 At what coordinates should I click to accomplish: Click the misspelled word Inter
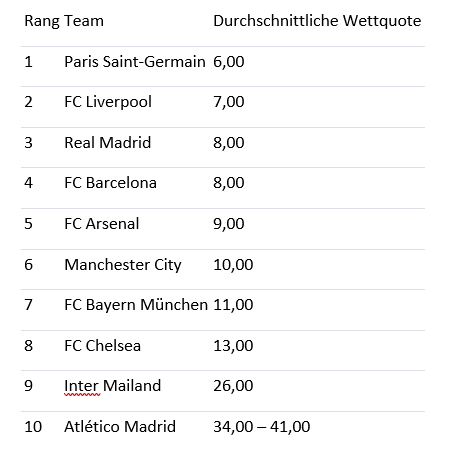pos(81,386)
